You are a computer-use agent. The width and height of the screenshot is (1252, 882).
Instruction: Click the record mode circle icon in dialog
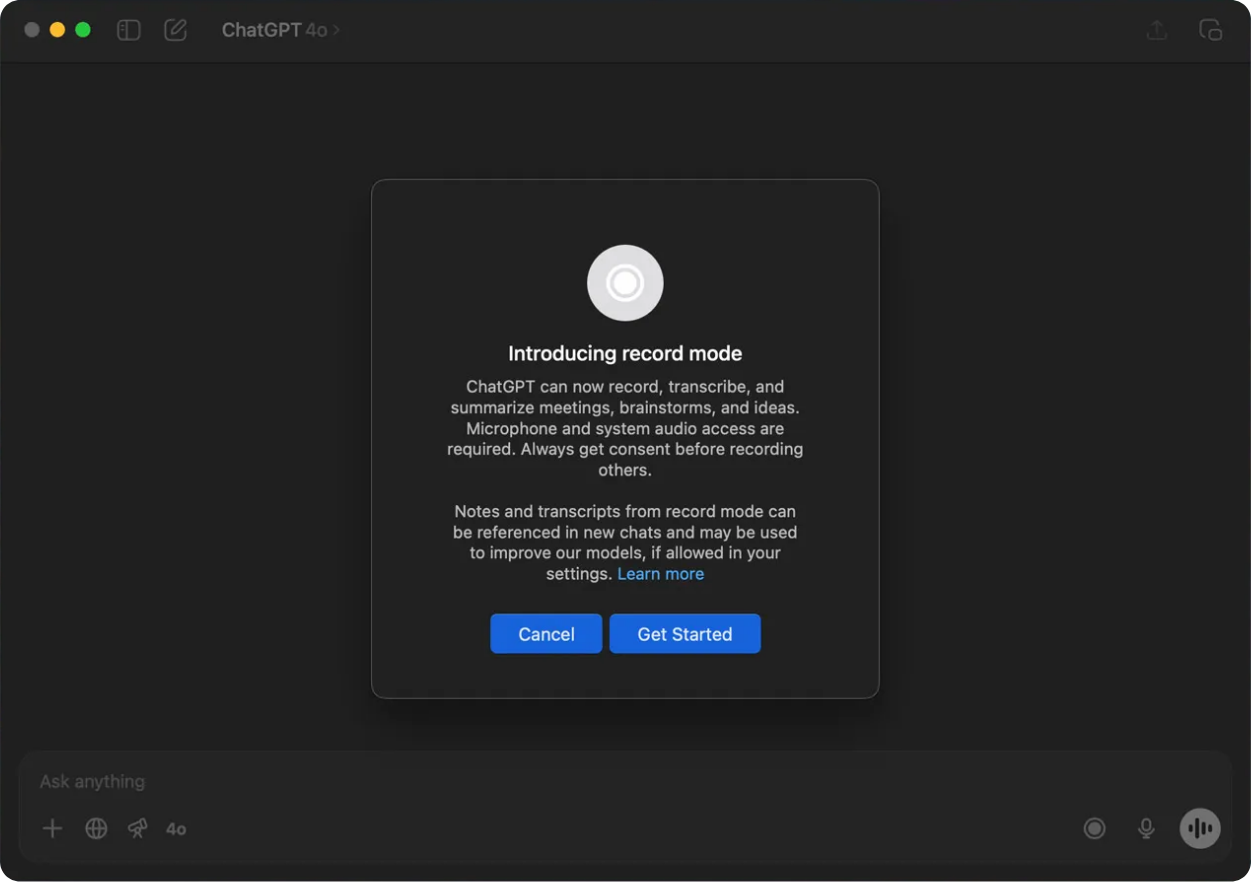pyautogui.click(x=625, y=283)
